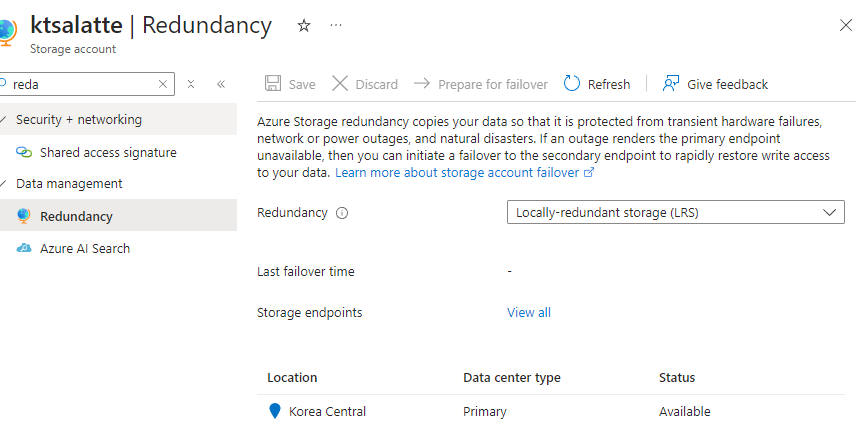Screen dimensions: 856x423
Task: Click the Last failover time label
Action: (306, 271)
